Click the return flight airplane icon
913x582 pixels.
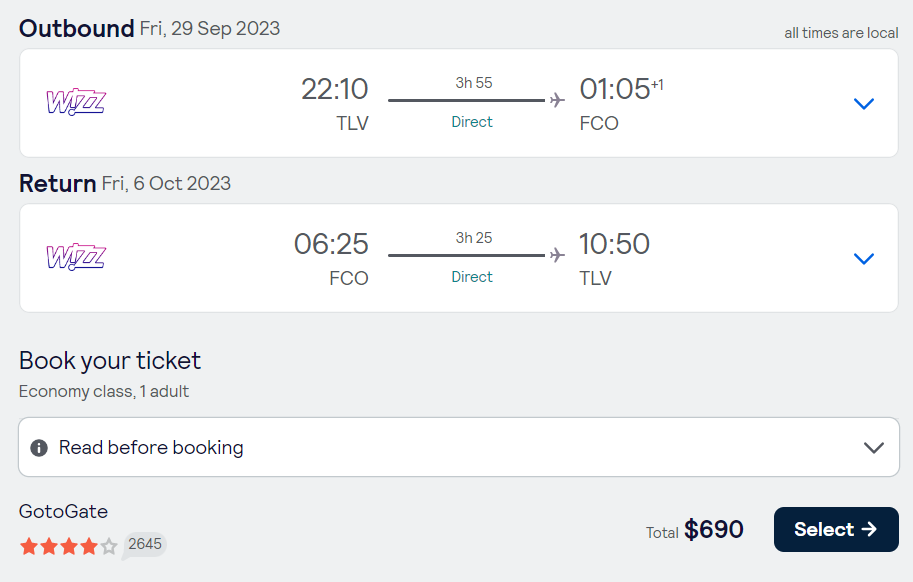click(x=557, y=255)
